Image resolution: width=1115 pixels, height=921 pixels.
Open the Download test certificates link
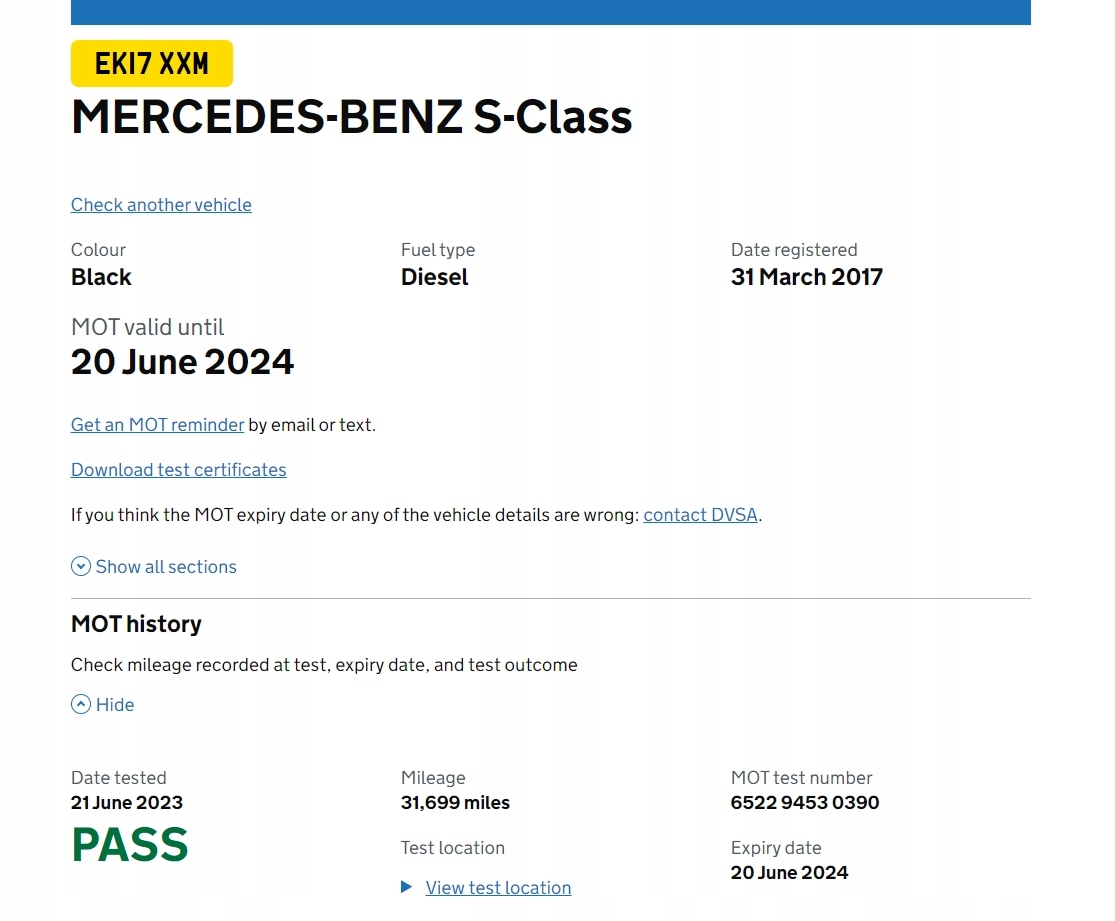(178, 470)
